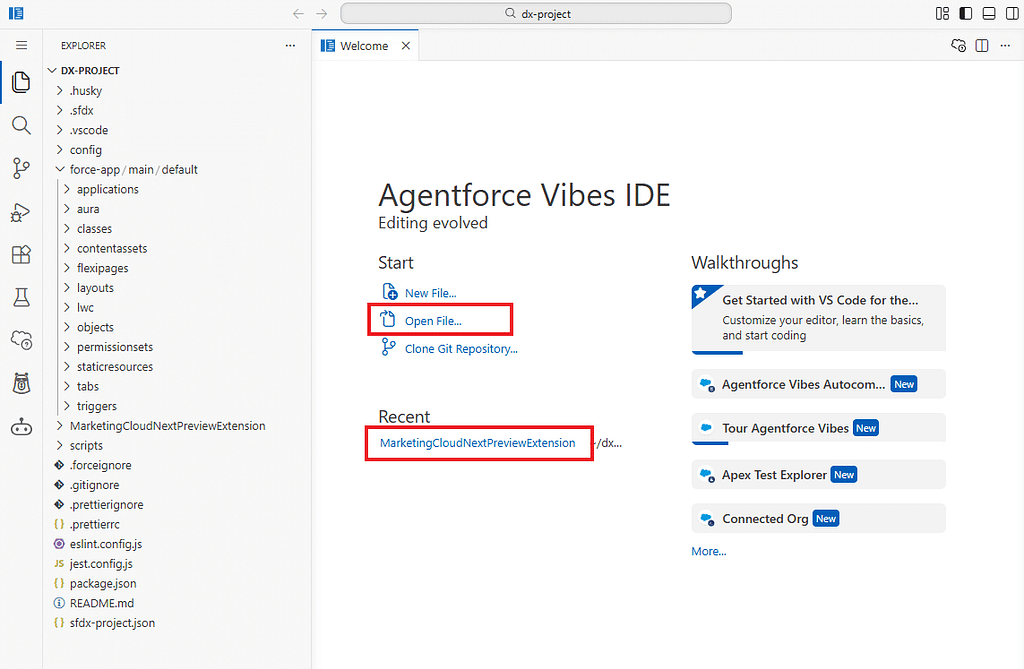This screenshot has width=1024, height=669.
Task: Open the Run and Debug view icon
Action: (21, 212)
